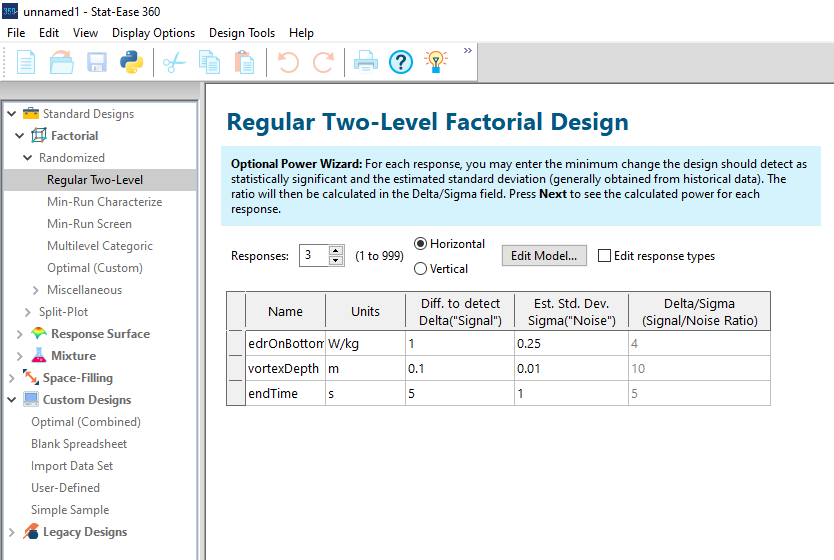834x560 pixels.
Task: Select the vortexDepth row header
Action: [236, 368]
